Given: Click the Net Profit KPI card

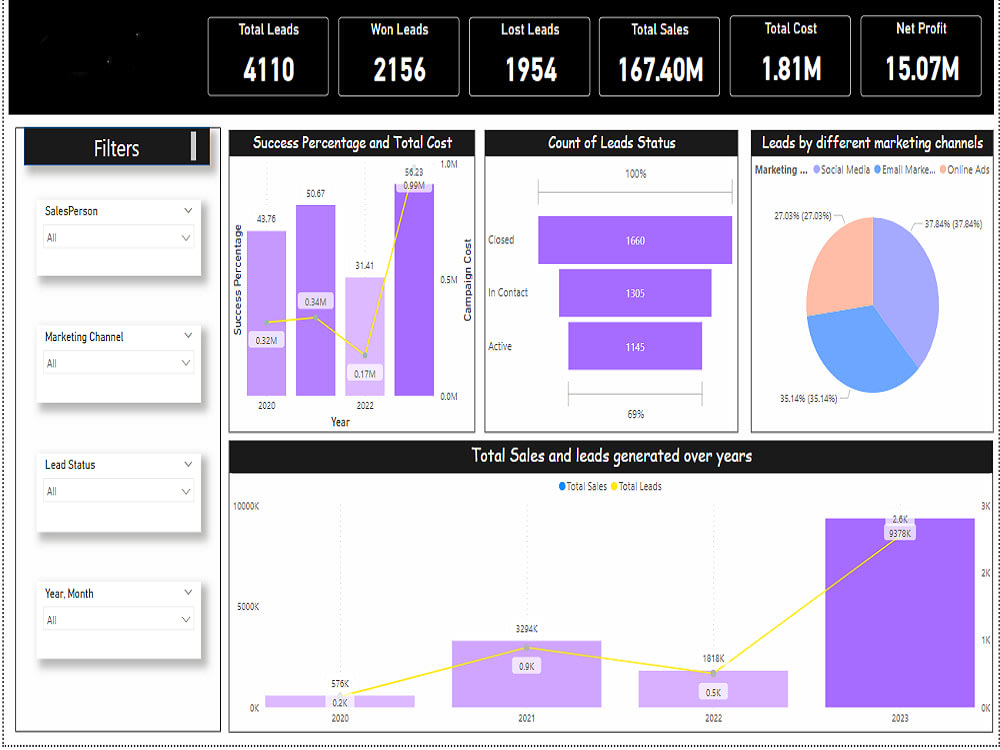Looking at the screenshot, I should click(x=921, y=56).
